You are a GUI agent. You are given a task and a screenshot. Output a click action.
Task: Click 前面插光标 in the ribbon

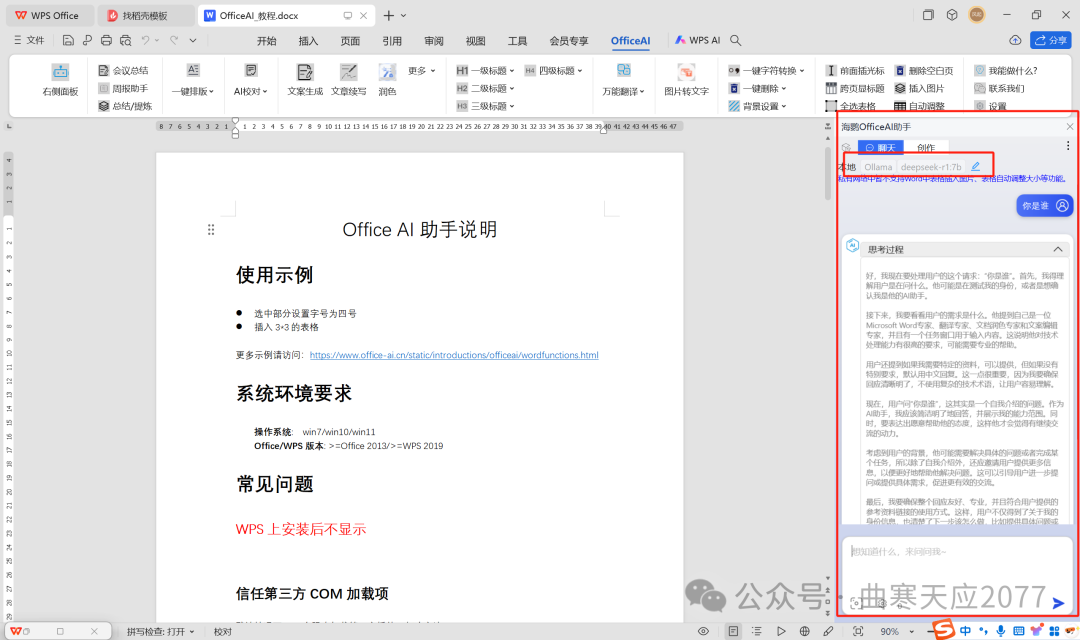pyautogui.click(x=855, y=70)
